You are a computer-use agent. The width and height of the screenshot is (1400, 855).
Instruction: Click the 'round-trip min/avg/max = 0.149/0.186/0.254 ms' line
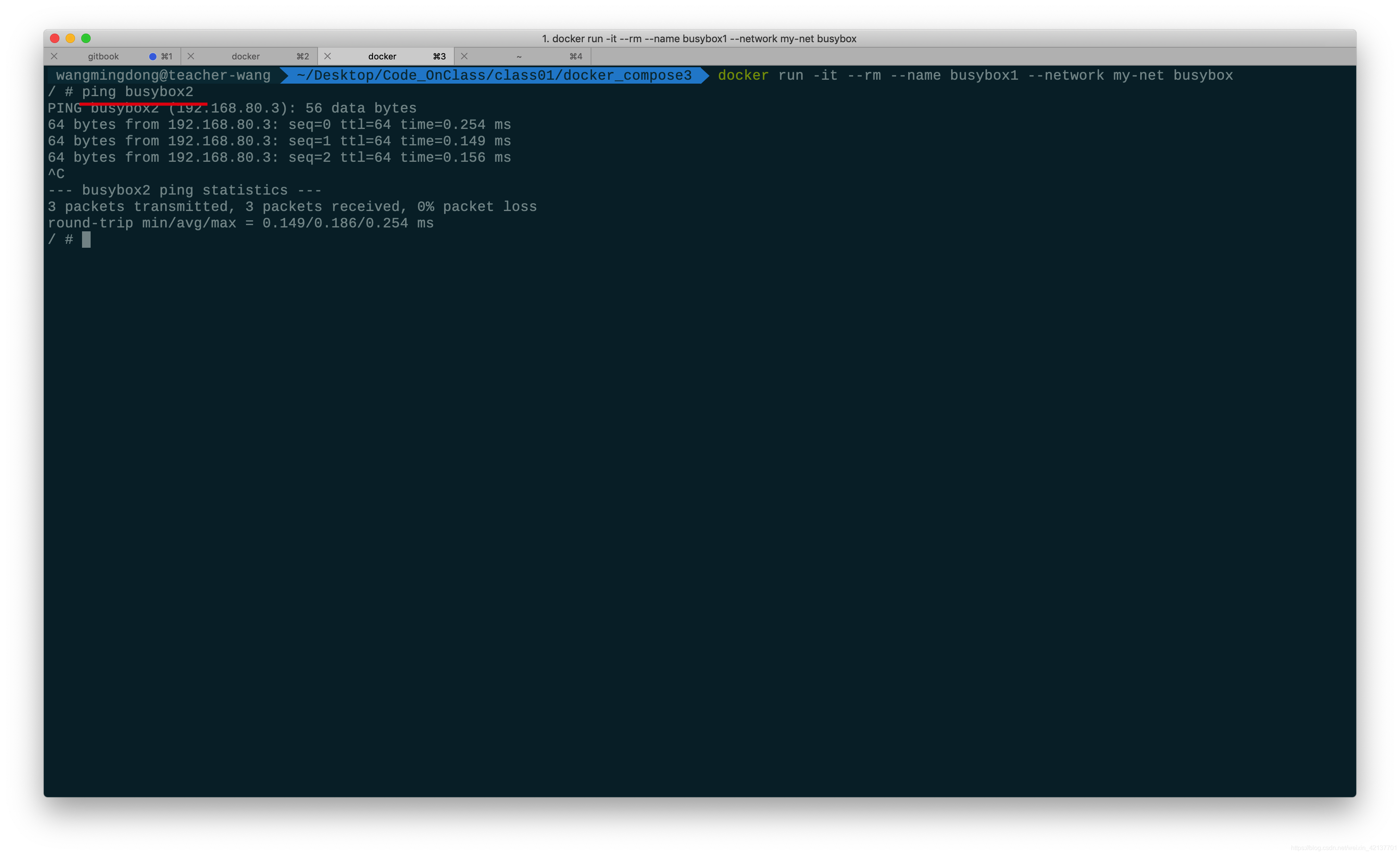(240, 224)
